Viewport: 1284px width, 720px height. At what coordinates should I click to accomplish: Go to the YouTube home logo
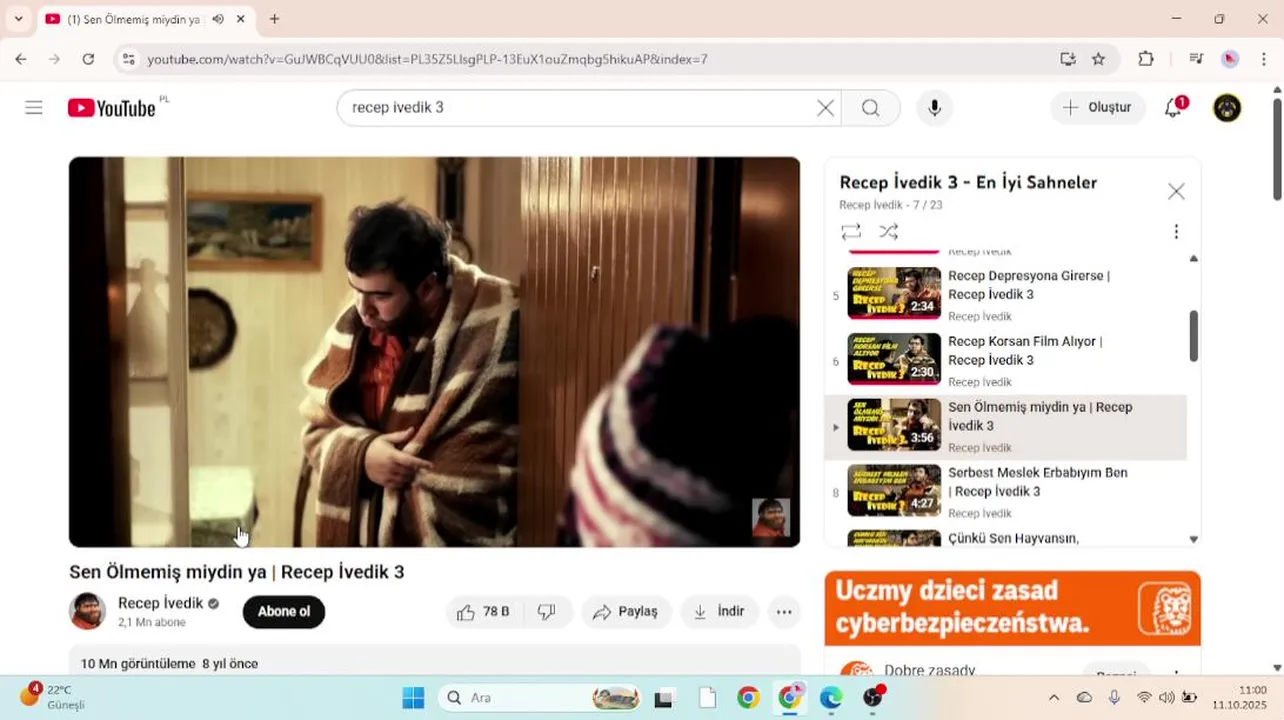tap(112, 108)
